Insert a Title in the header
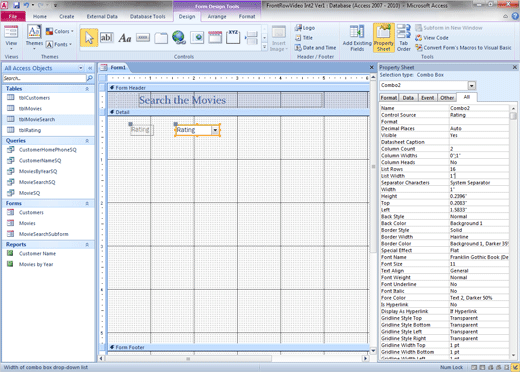 click(x=304, y=38)
